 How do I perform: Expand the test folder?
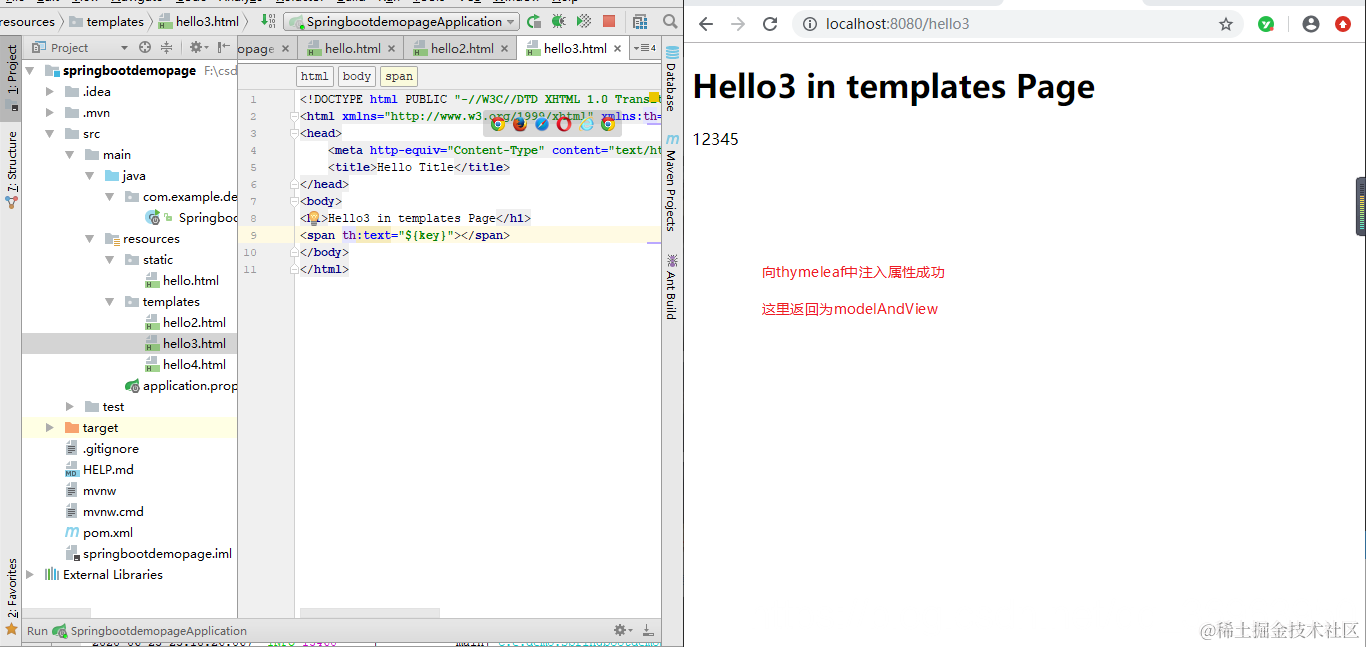pos(70,407)
